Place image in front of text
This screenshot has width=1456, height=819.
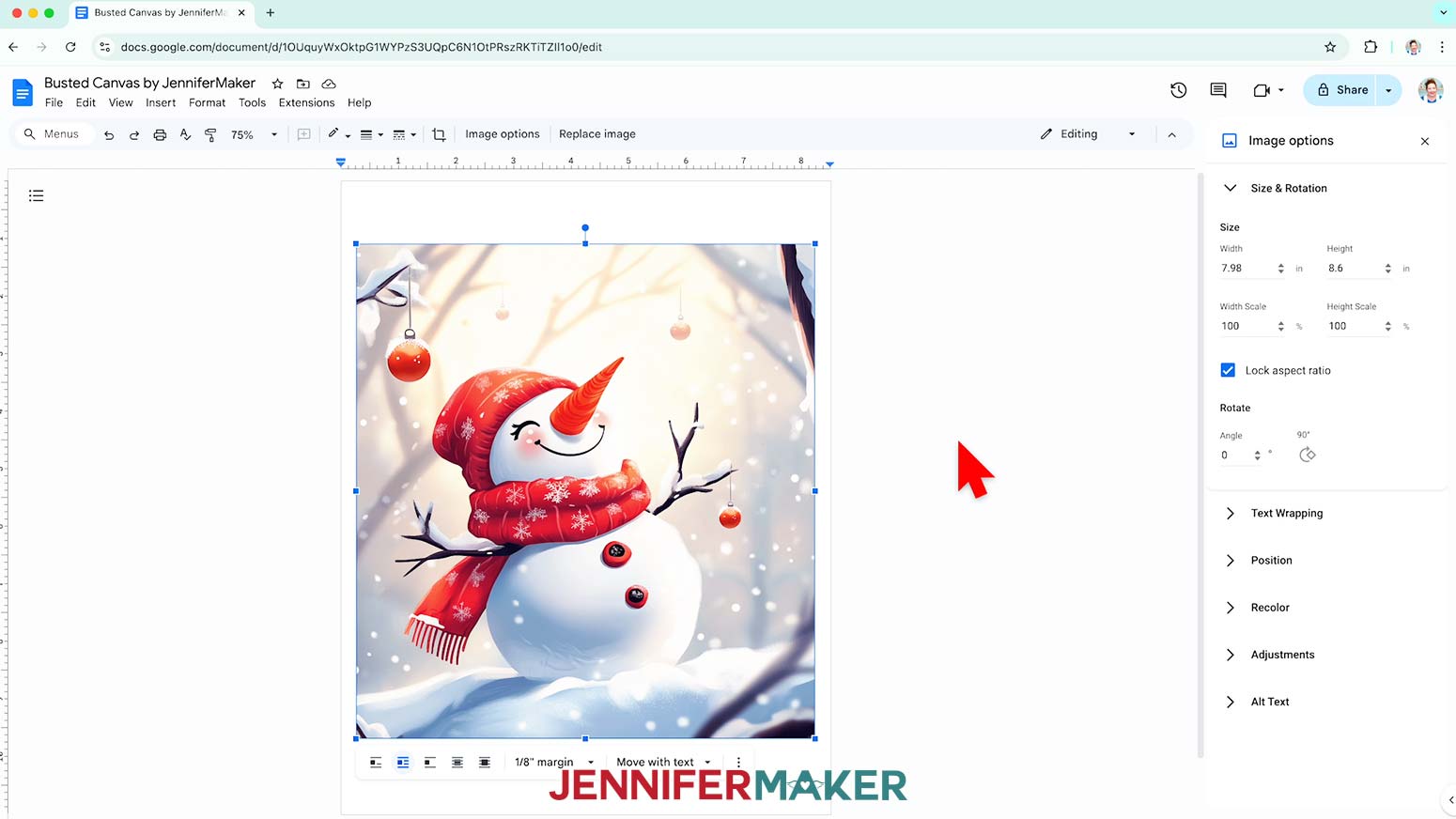click(x=485, y=763)
